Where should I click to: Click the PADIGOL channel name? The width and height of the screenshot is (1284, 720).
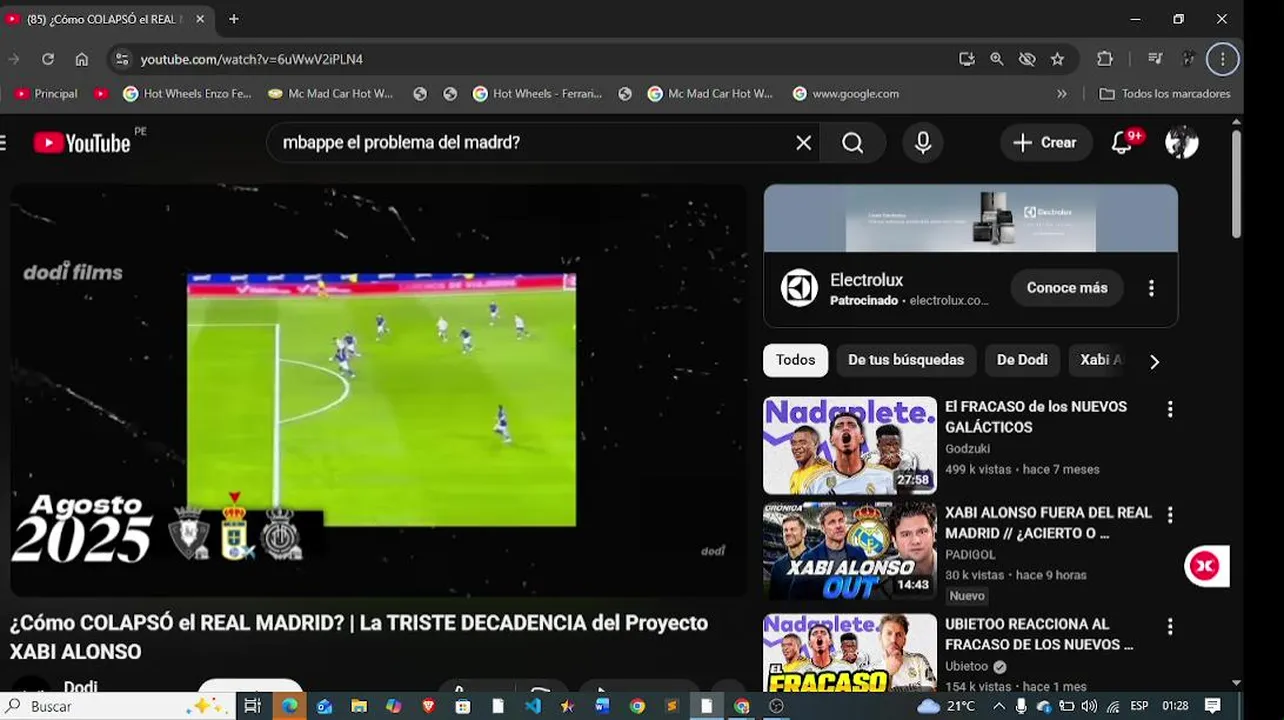click(970, 555)
